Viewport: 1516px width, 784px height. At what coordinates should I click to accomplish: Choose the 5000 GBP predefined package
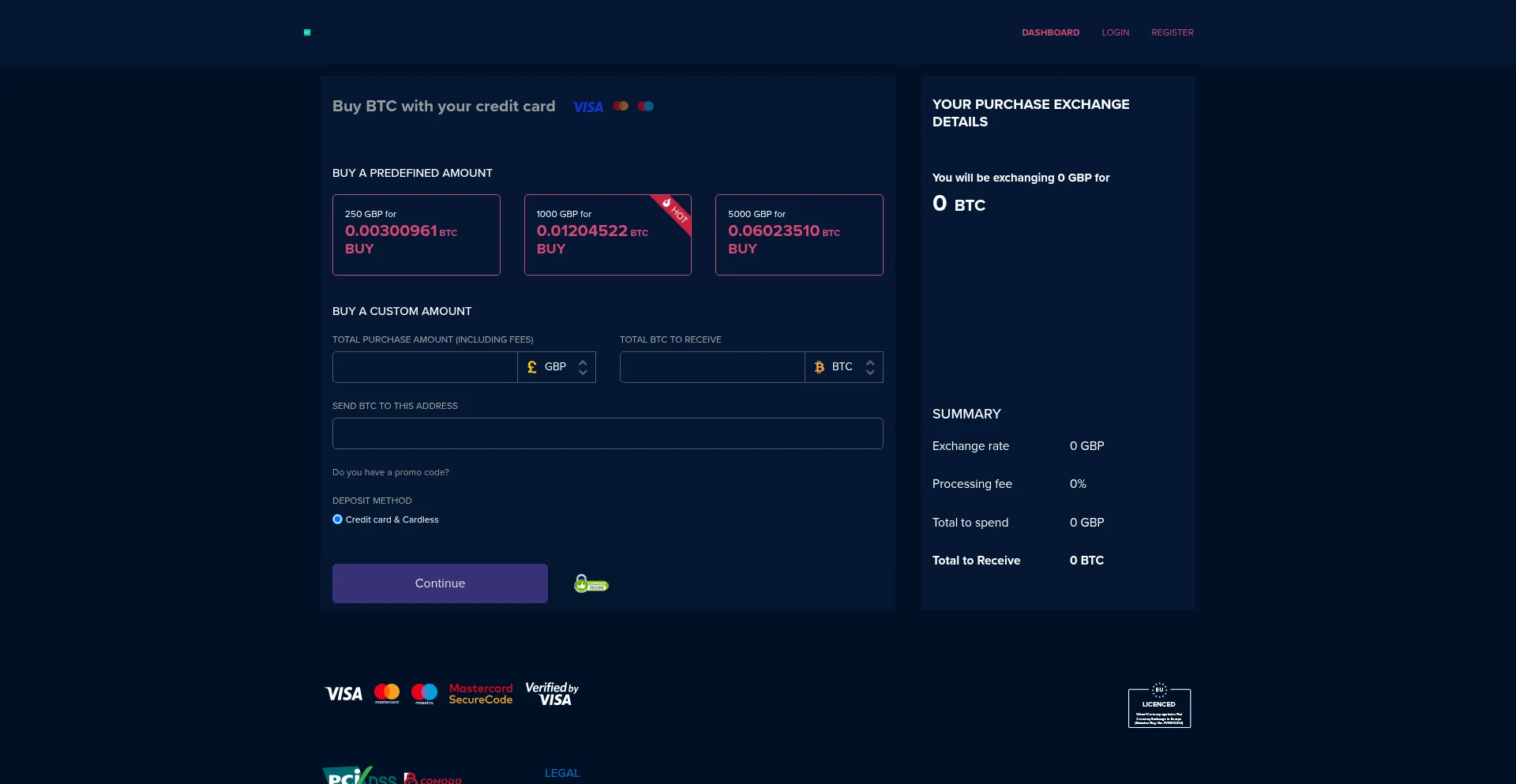799,234
